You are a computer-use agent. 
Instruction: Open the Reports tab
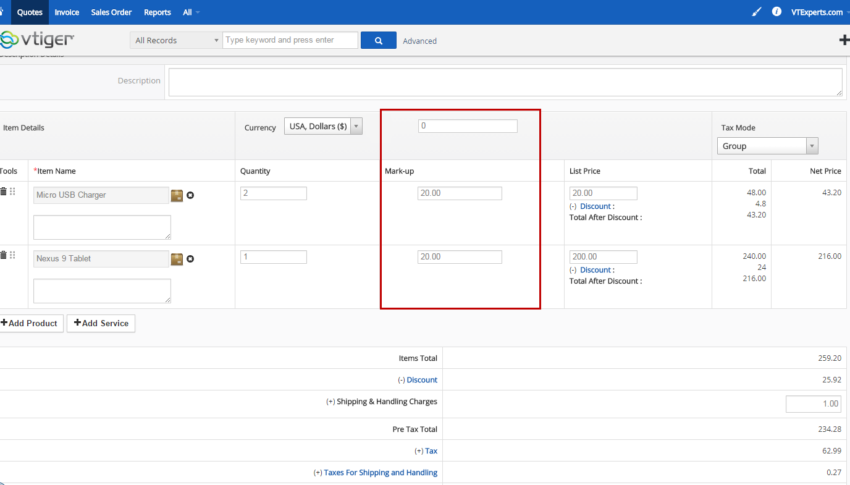(157, 12)
